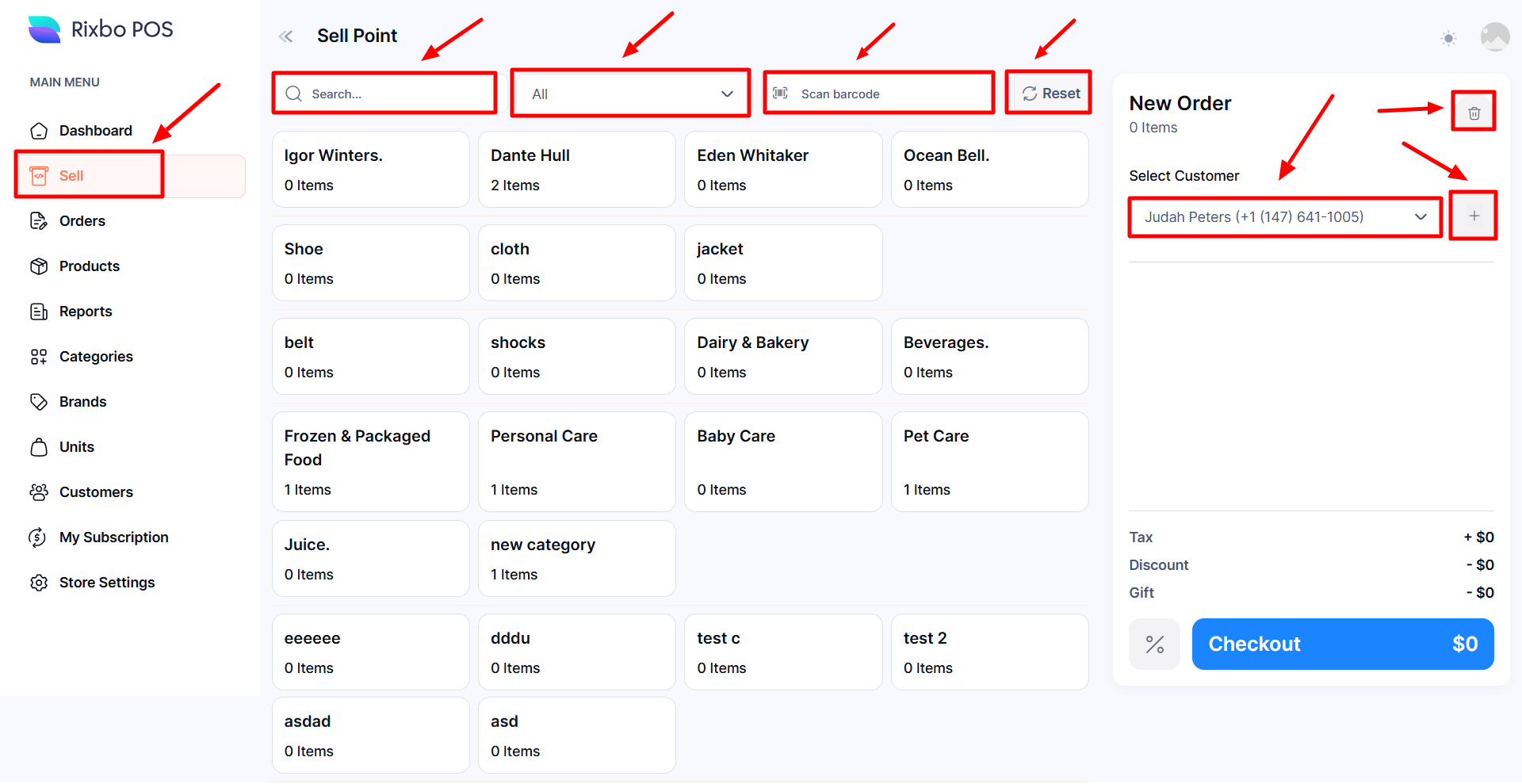Click the trash icon to clear the order
The image size is (1522, 784).
1474,113
